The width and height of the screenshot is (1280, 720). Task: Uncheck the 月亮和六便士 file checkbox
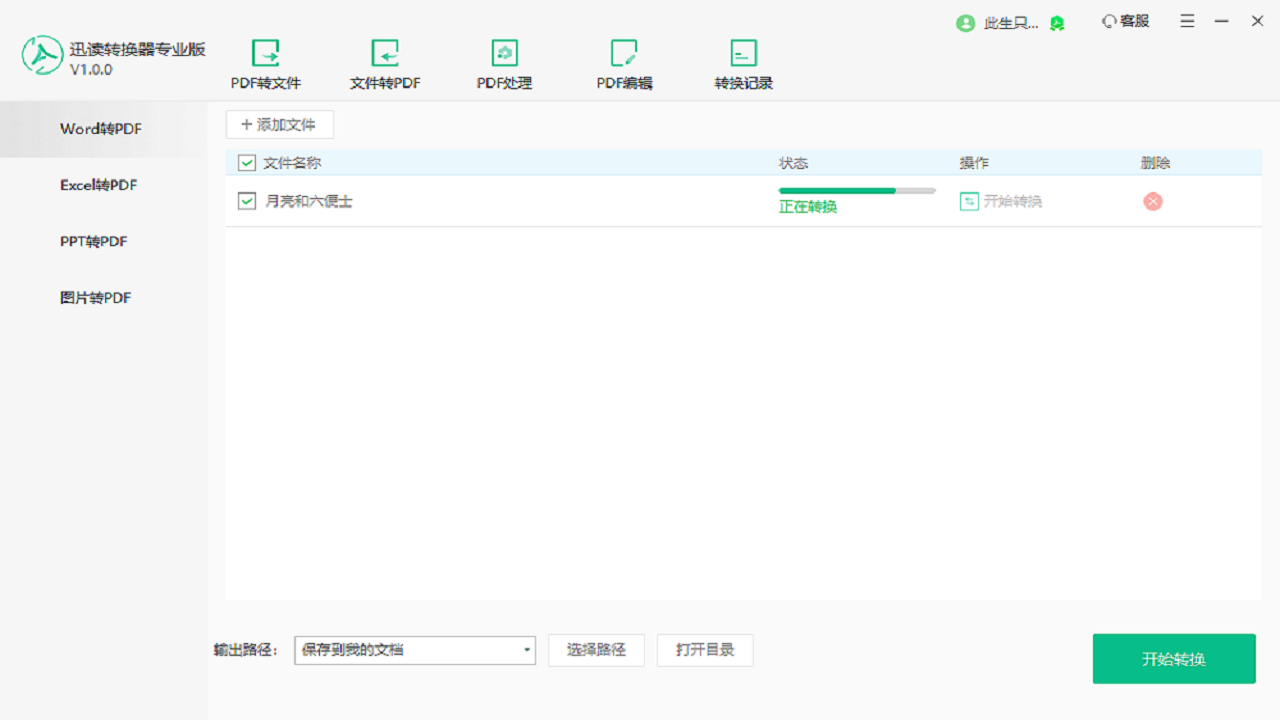pos(245,200)
